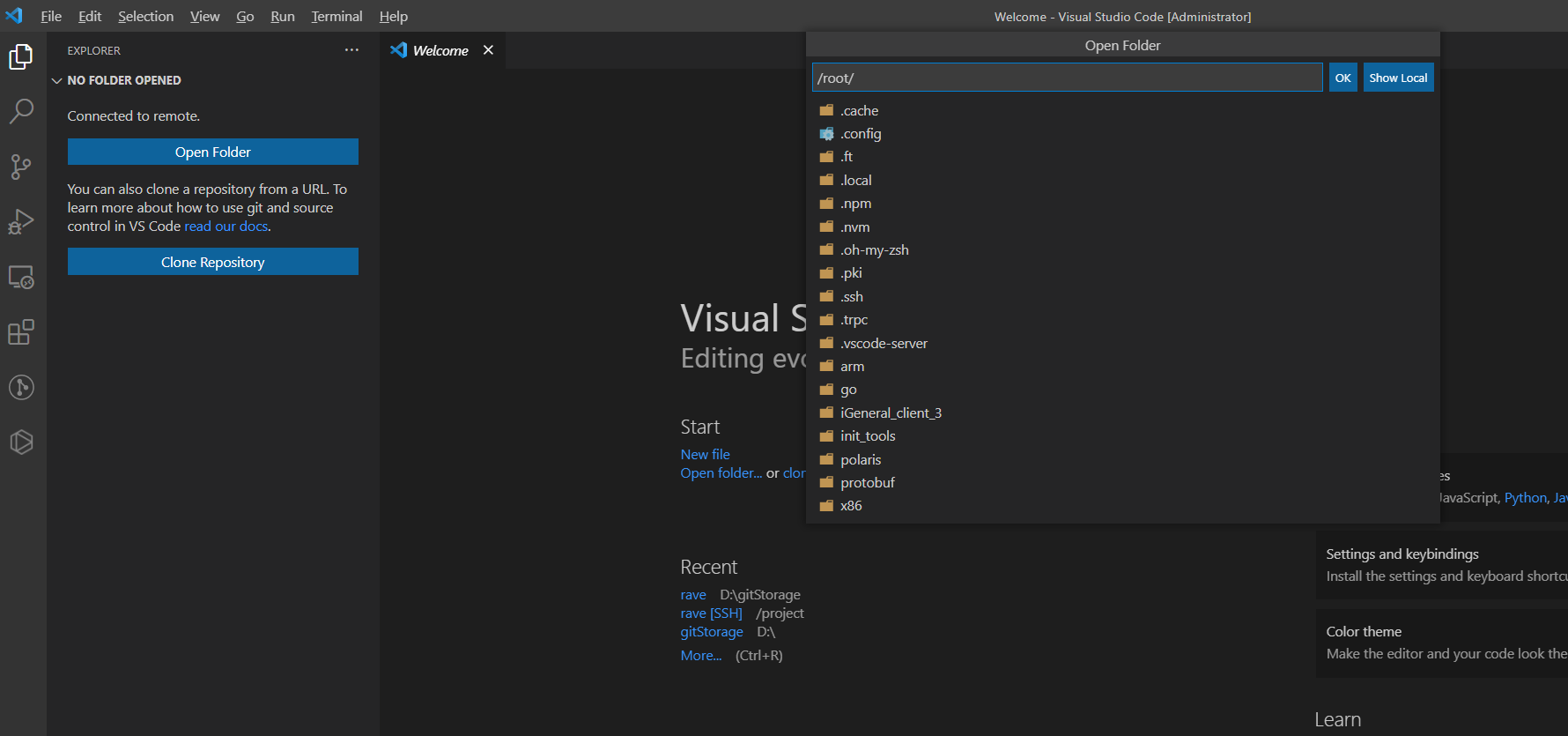This screenshot has height=736, width=1568.
Task: Click the explorer More Actions ellipsis
Action: (351, 50)
